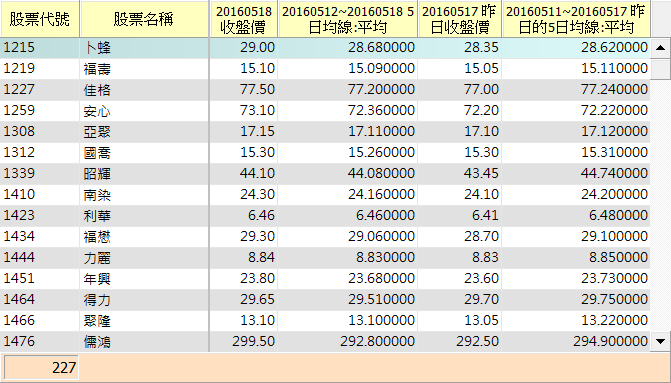The width and height of the screenshot is (671, 383).
Task: Click closing price 29.00 for 卜蜂
Action: point(257,47)
